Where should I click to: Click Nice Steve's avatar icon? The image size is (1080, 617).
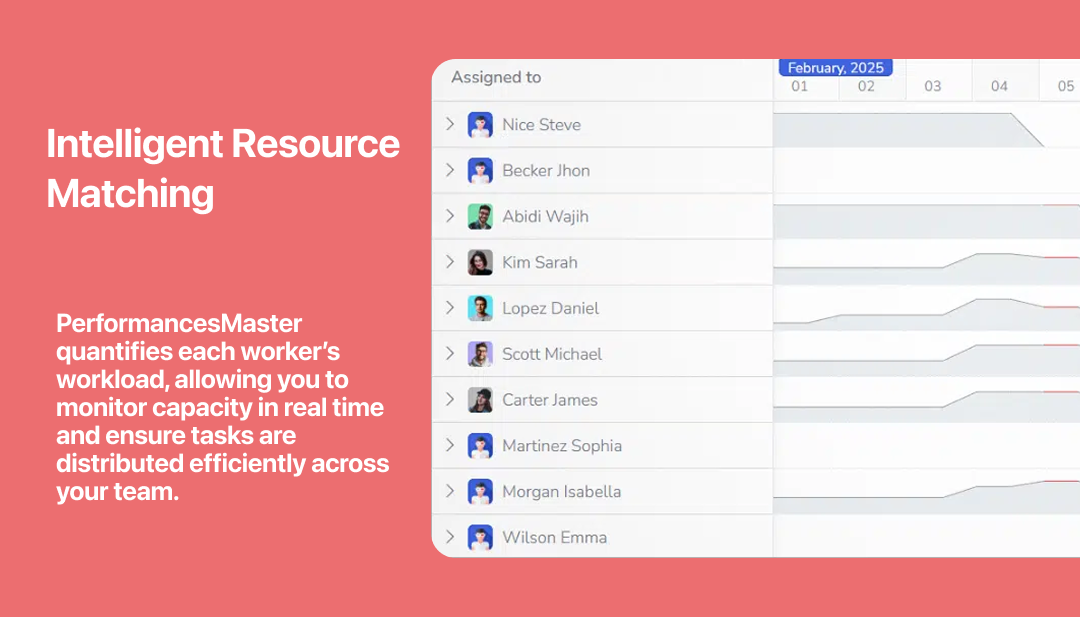(480, 125)
